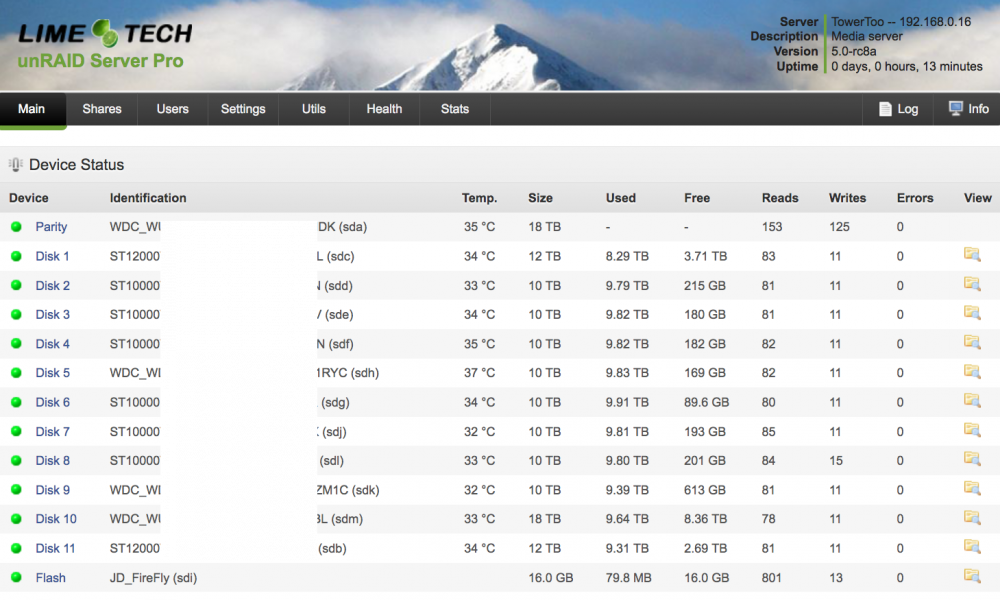Open the view folder icon for Disk 5

(972, 372)
